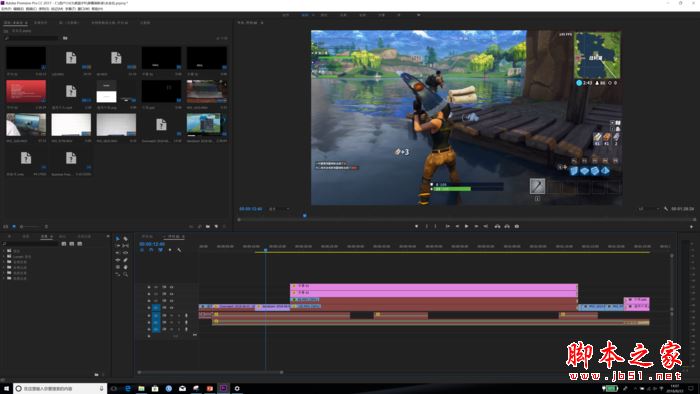Expand the Video Transitions folder

4,278
